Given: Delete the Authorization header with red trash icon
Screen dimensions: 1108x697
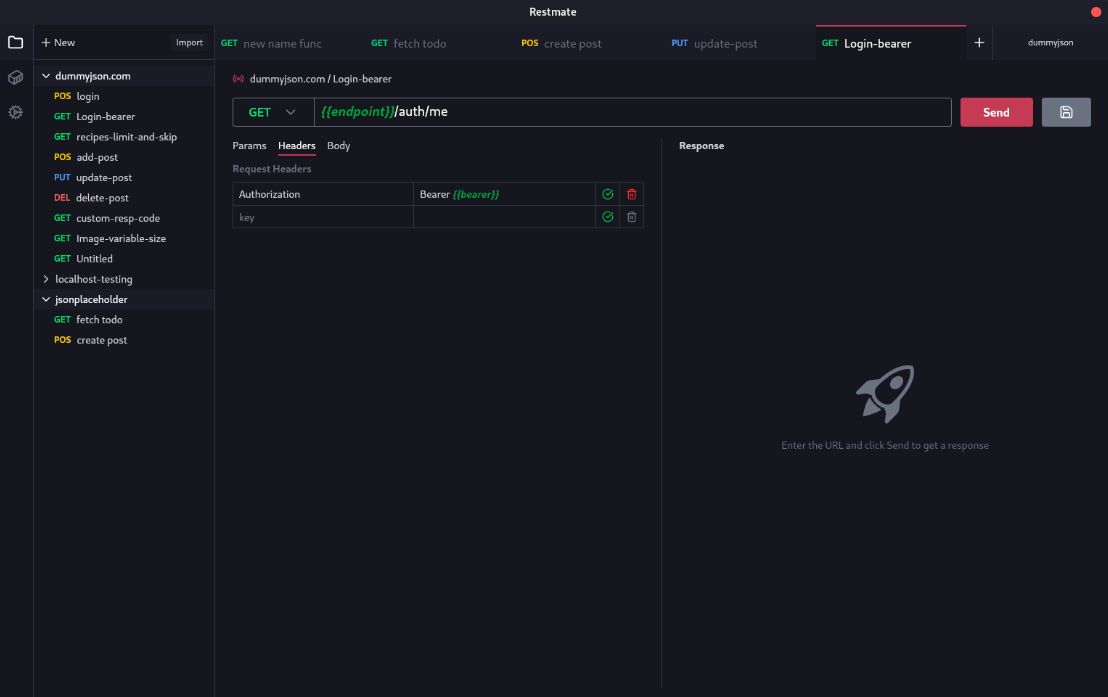Looking at the screenshot, I should 632,194.
